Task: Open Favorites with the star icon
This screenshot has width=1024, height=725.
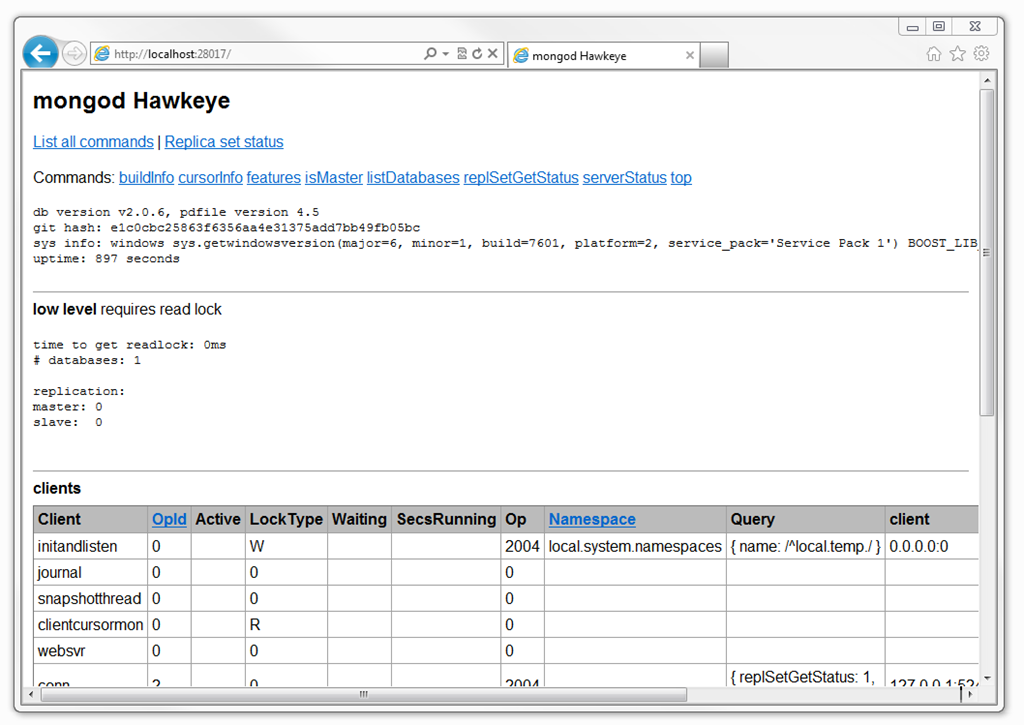Action: point(958,54)
